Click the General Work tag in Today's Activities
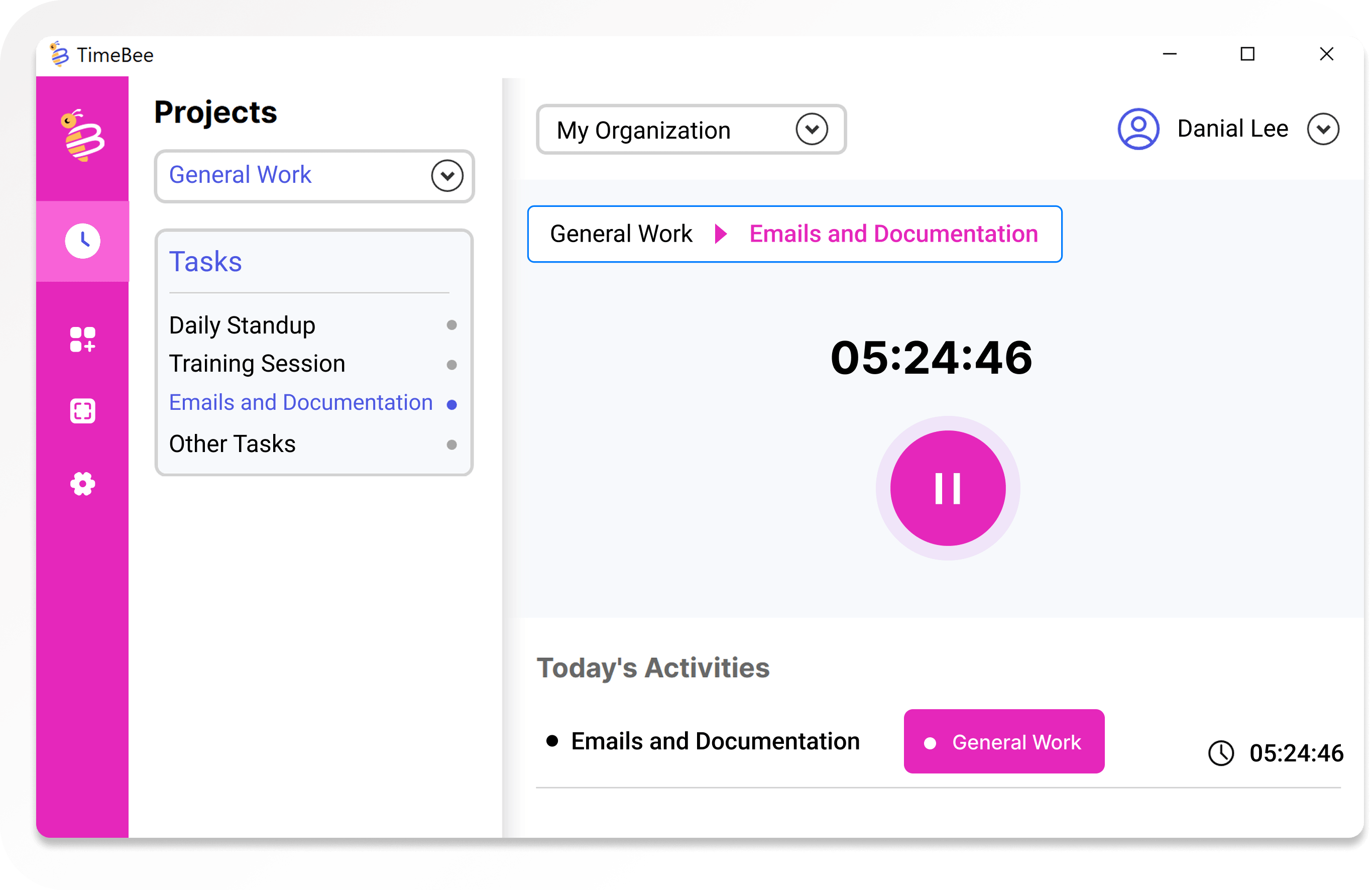Viewport: 1372px width, 890px height. click(1004, 742)
